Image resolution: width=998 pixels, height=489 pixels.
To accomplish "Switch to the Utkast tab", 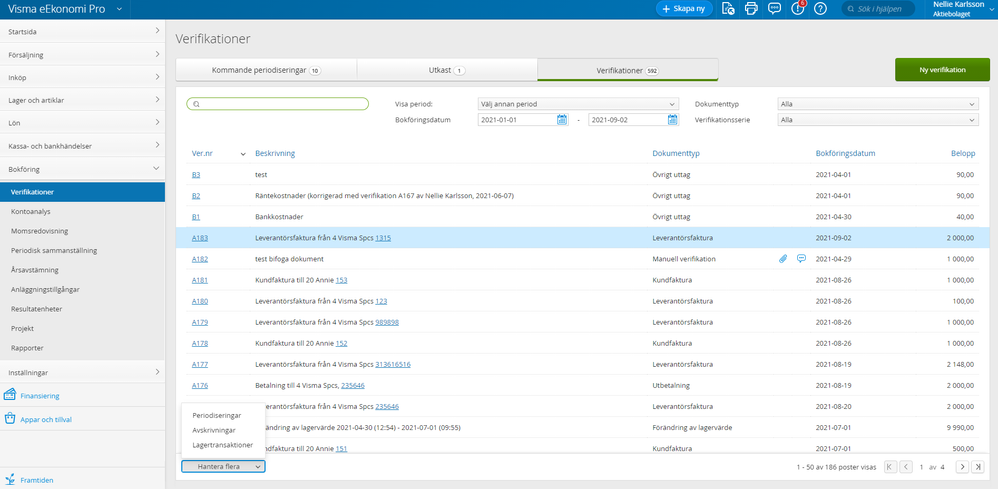I will pos(446,70).
